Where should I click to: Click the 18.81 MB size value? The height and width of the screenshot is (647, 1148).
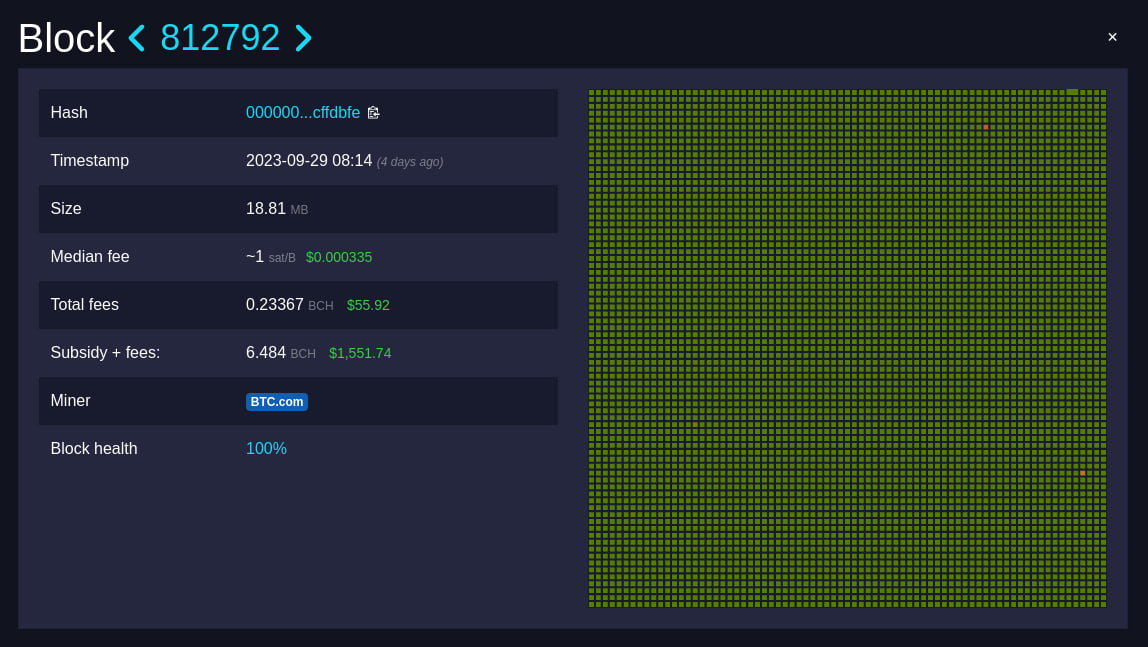[277, 209]
